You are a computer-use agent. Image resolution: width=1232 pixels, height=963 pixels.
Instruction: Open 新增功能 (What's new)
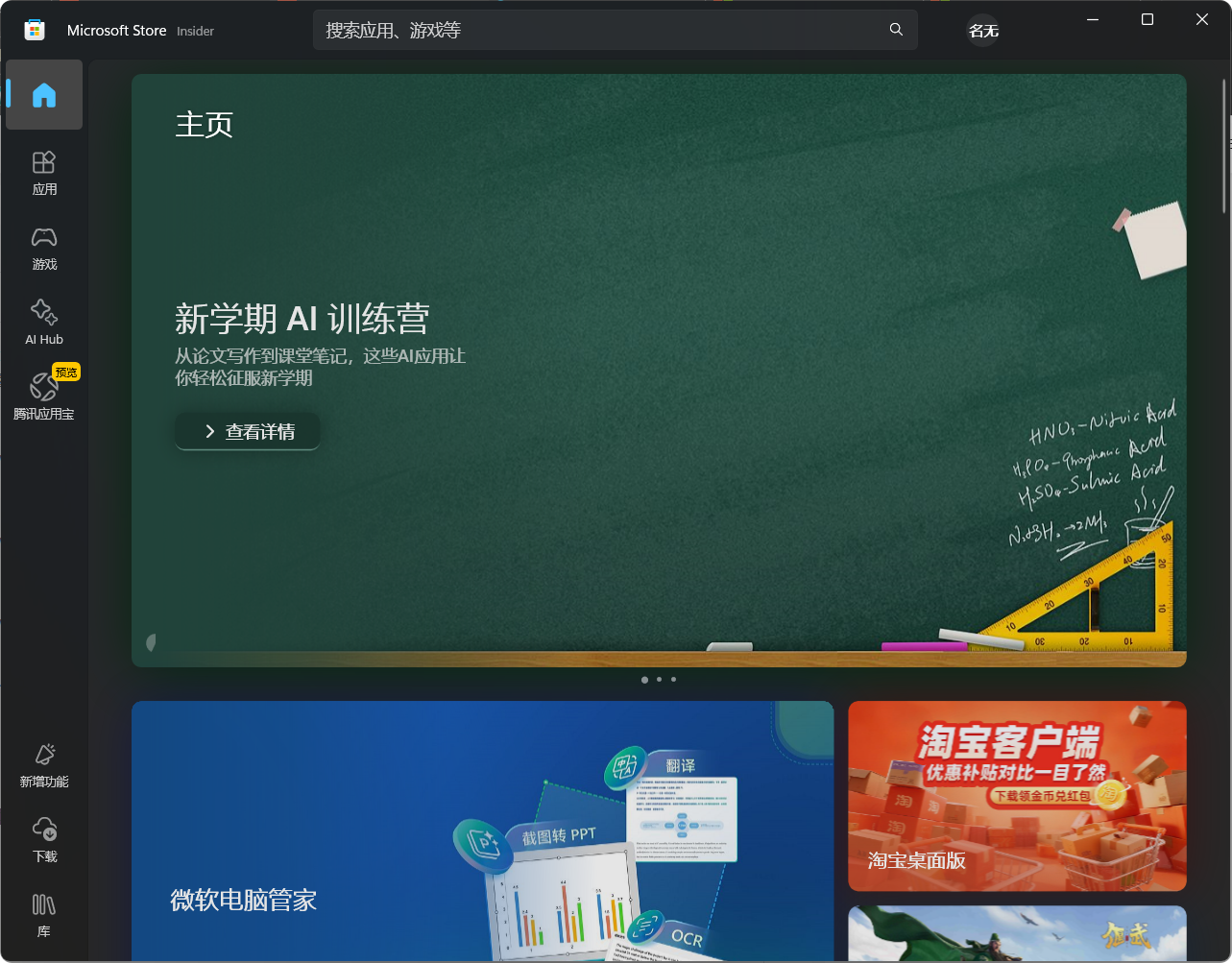[x=44, y=765]
